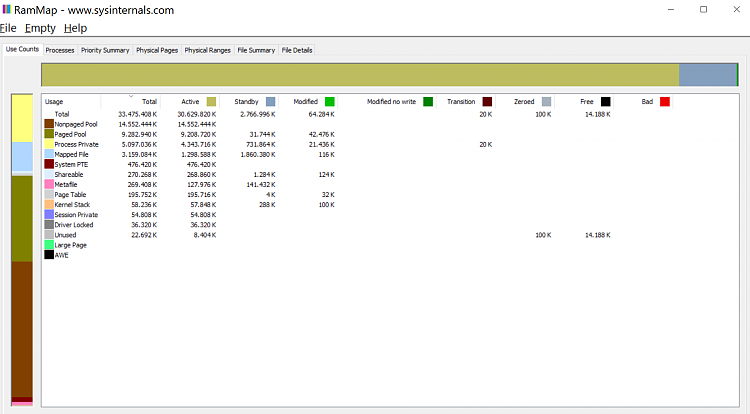Switch to the Priority Summary tab
750x414 pixels.
[105, 50]
